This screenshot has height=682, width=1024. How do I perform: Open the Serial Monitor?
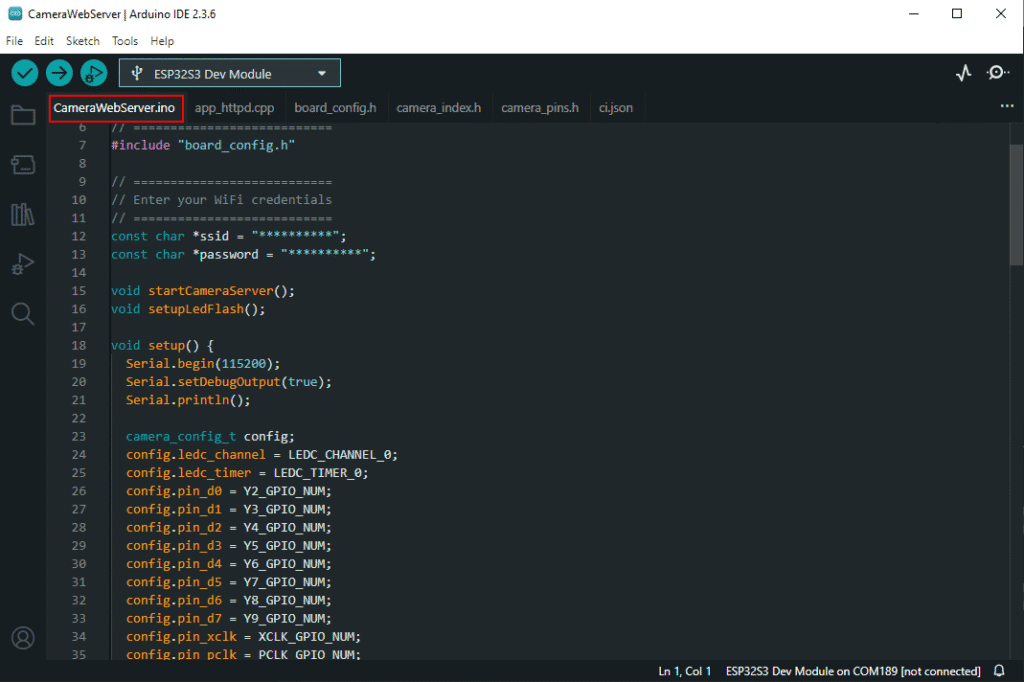pyautogui.click(x=997, y=73)
